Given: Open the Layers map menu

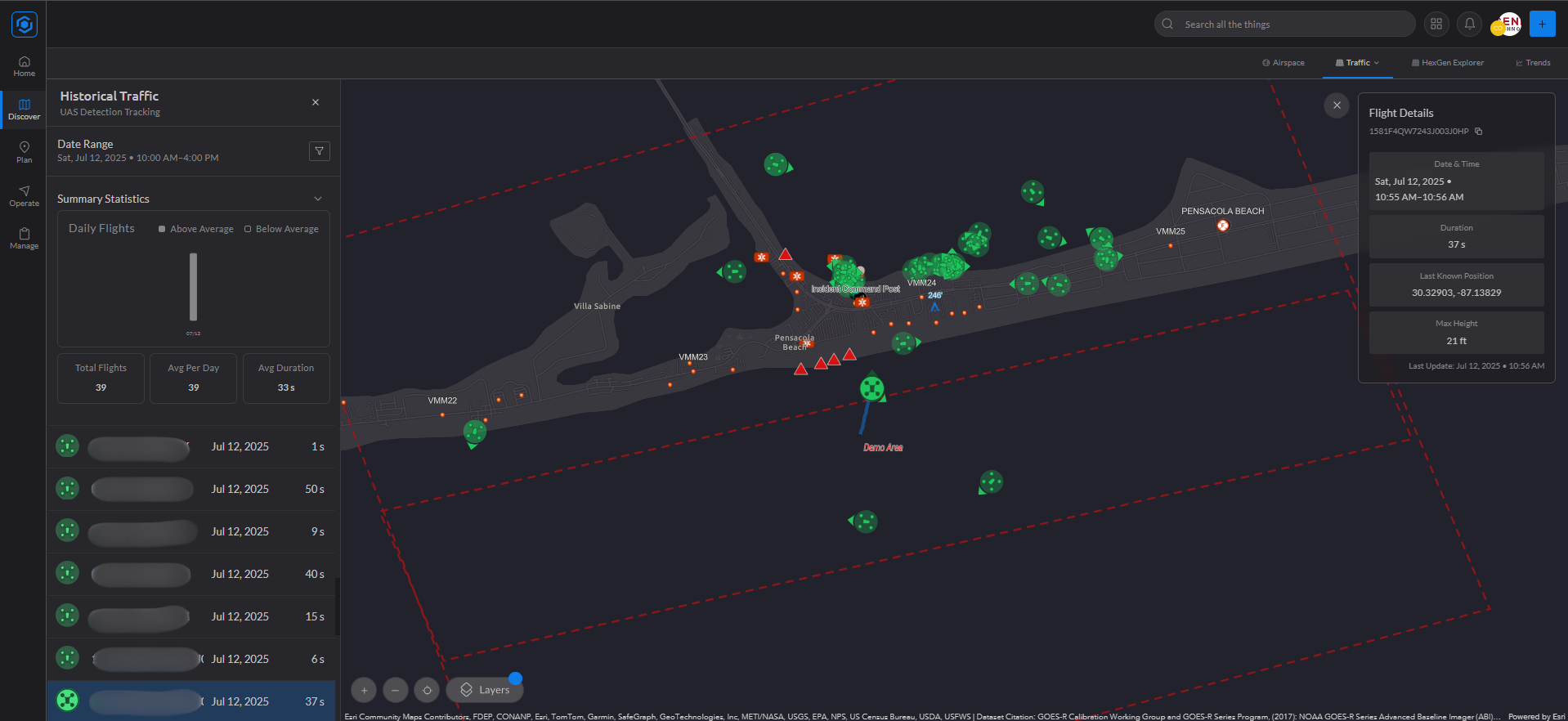Looking at the screenshot, I should coord(485,690).
